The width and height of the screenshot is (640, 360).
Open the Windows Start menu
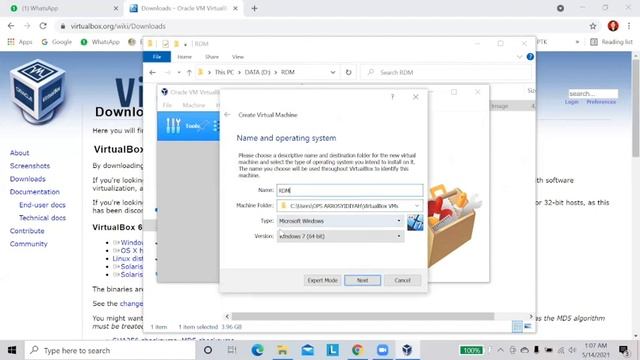click(12, 350)
